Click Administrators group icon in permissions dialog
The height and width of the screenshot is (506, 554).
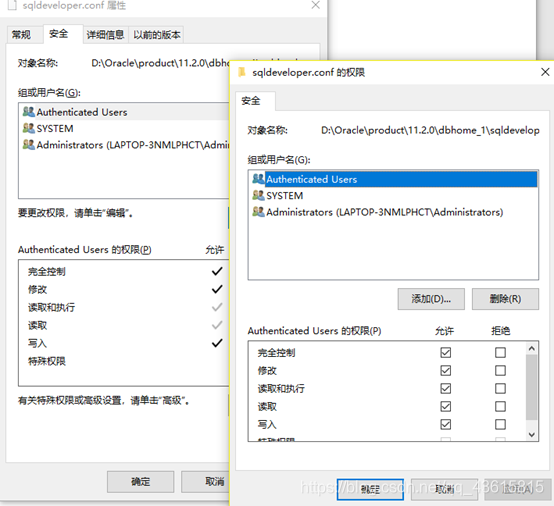258,212
